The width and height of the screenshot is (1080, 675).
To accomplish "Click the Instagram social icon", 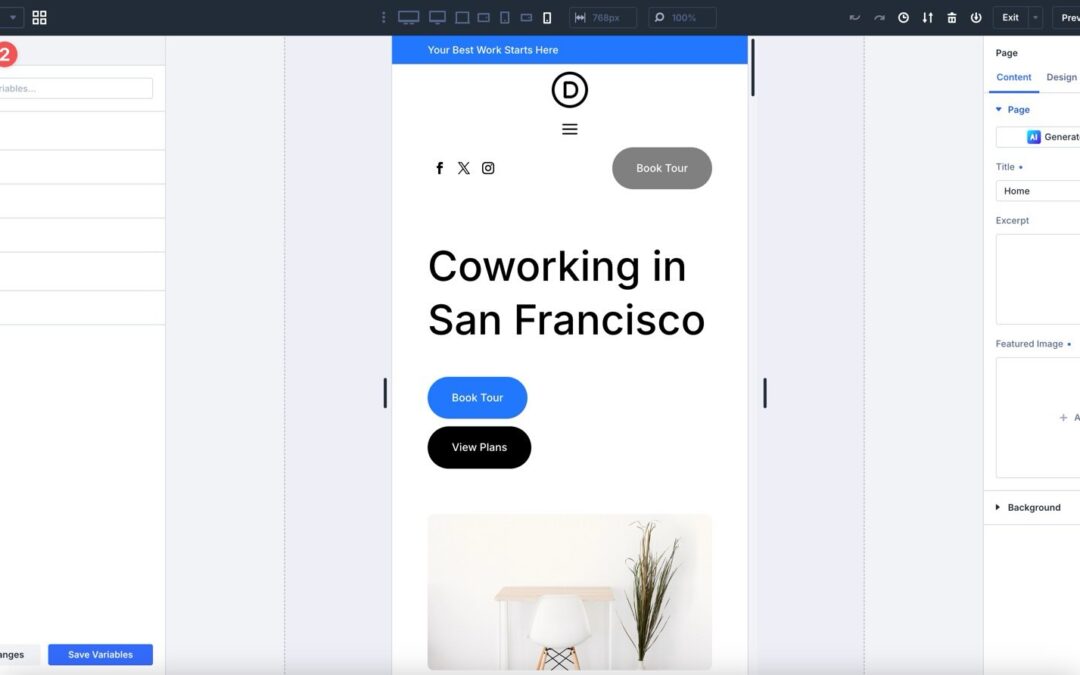I will 488,168.
